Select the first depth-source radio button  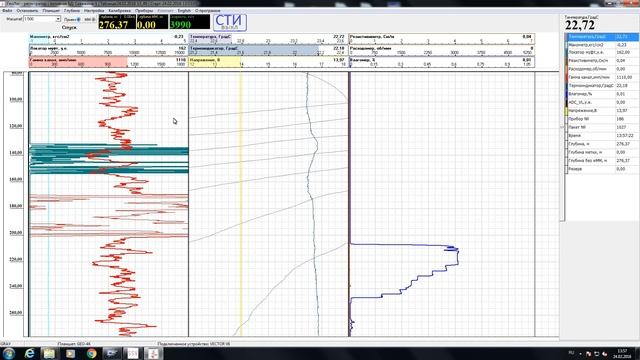tap(79, 20)
